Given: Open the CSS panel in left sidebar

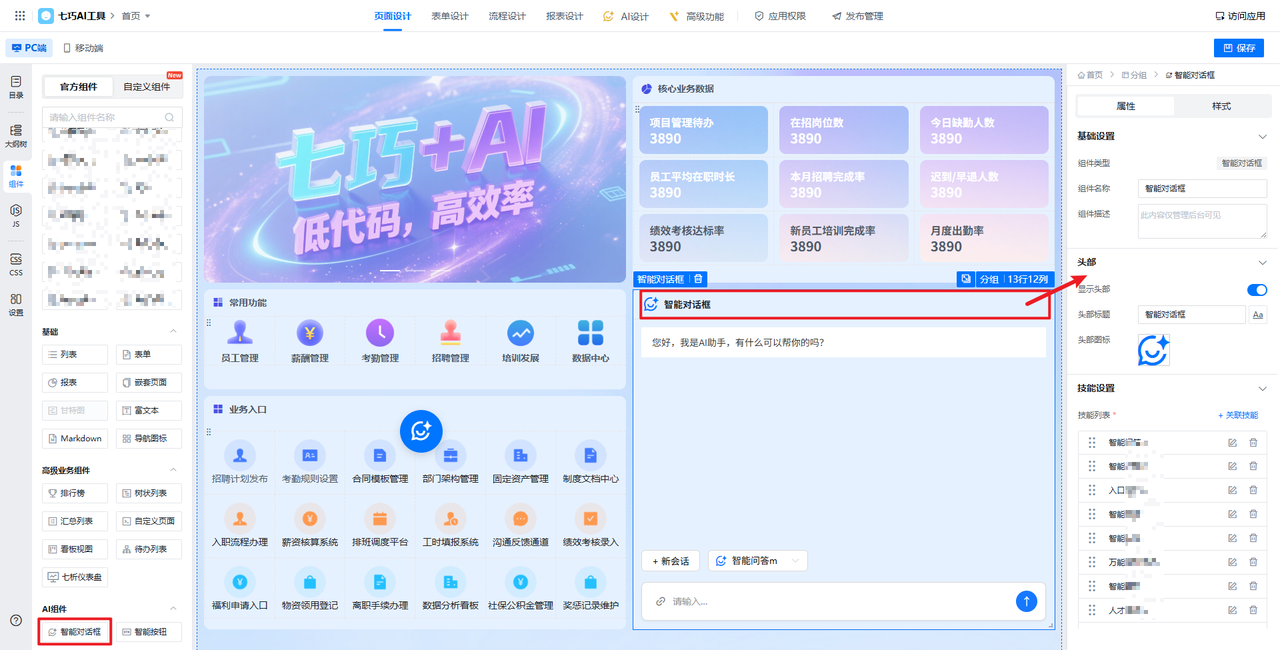Looking at the screenshot, I should (15, 264).
